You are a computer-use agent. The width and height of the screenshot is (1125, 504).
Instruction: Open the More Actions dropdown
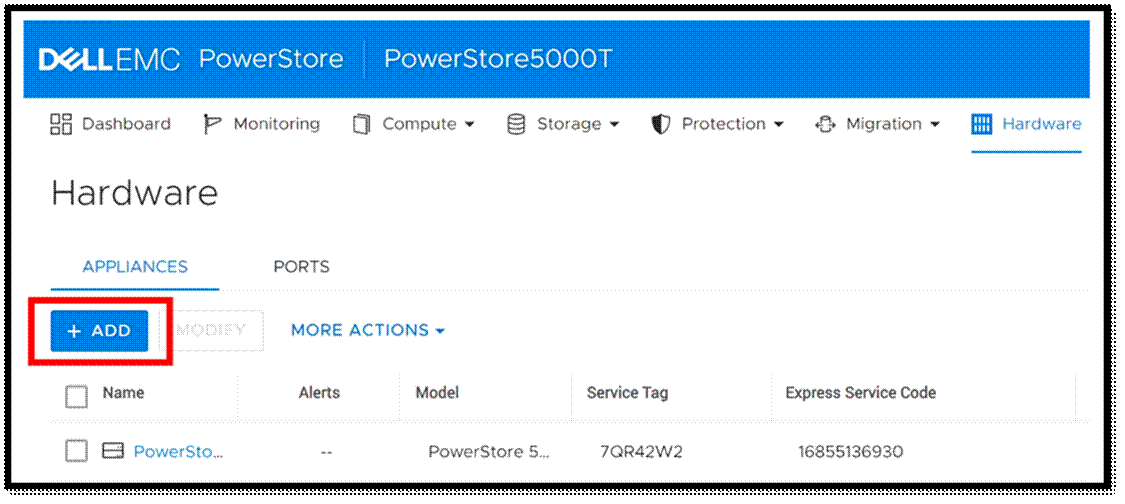tap(367, 330)
